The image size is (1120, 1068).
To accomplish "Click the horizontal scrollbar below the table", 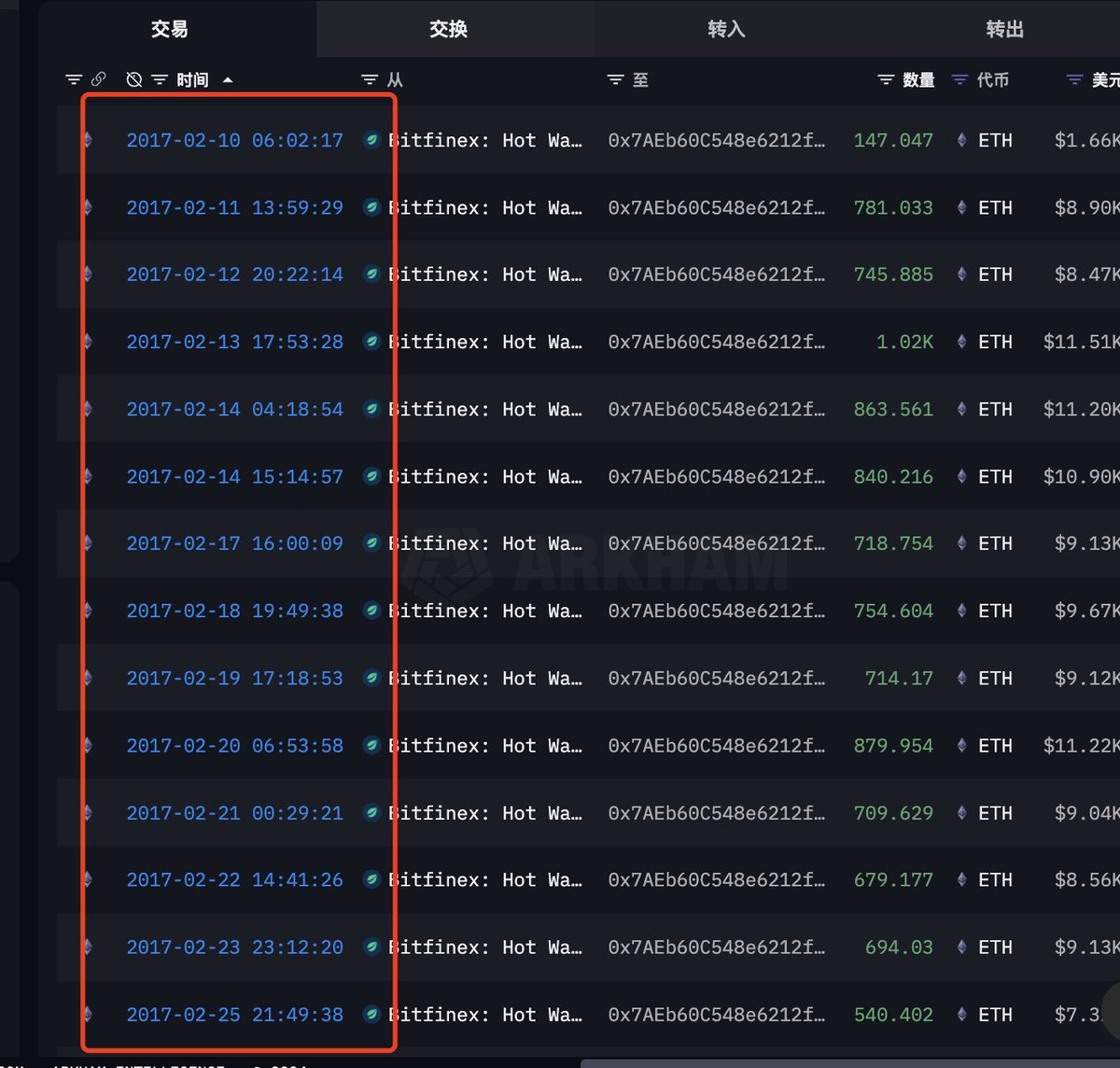I will 849,1063.
